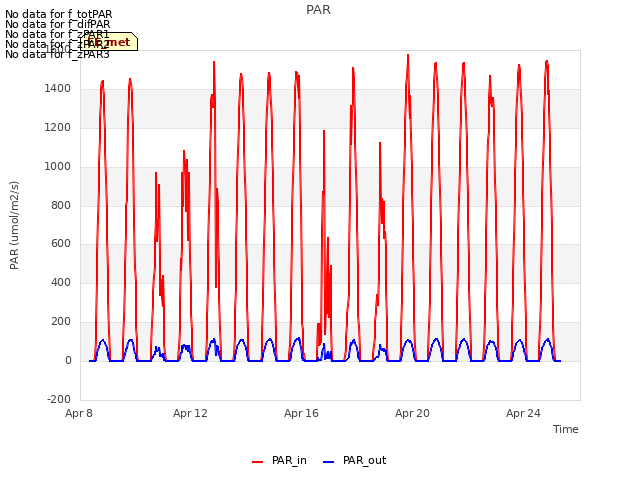
Task: Toggle the PAR_out legend entry
Action: click(x=354, y=461)
